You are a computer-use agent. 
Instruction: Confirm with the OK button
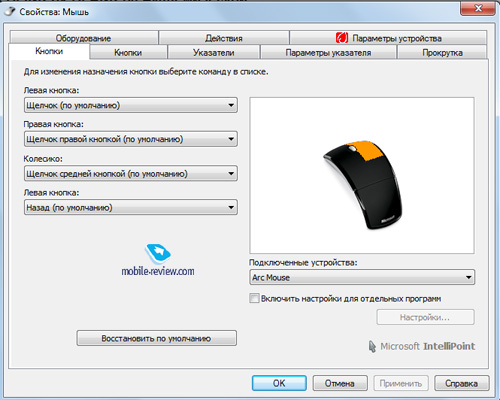pos(279,383)
